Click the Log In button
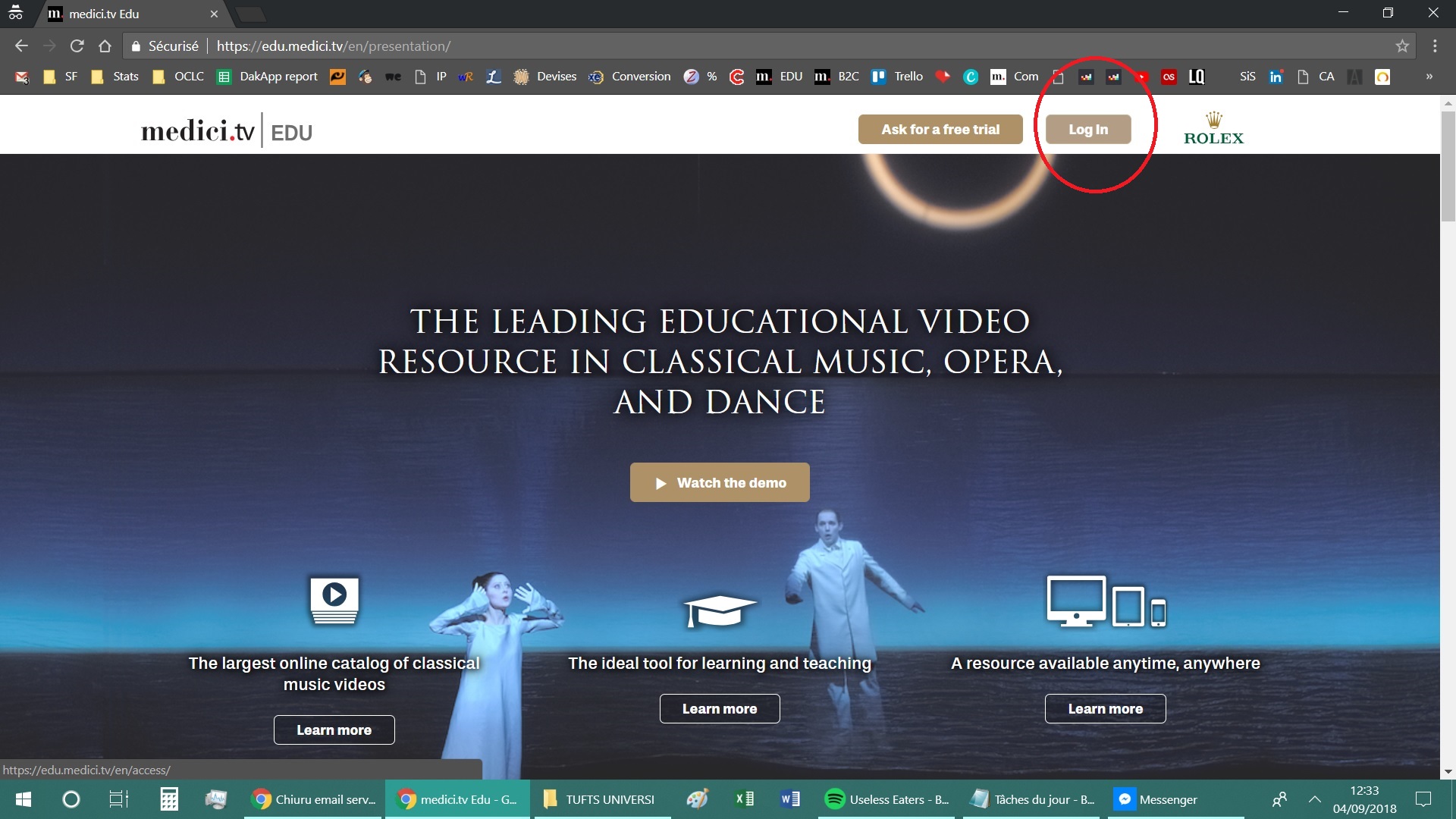1456x819 pixels. click(x=1088, y=130)
